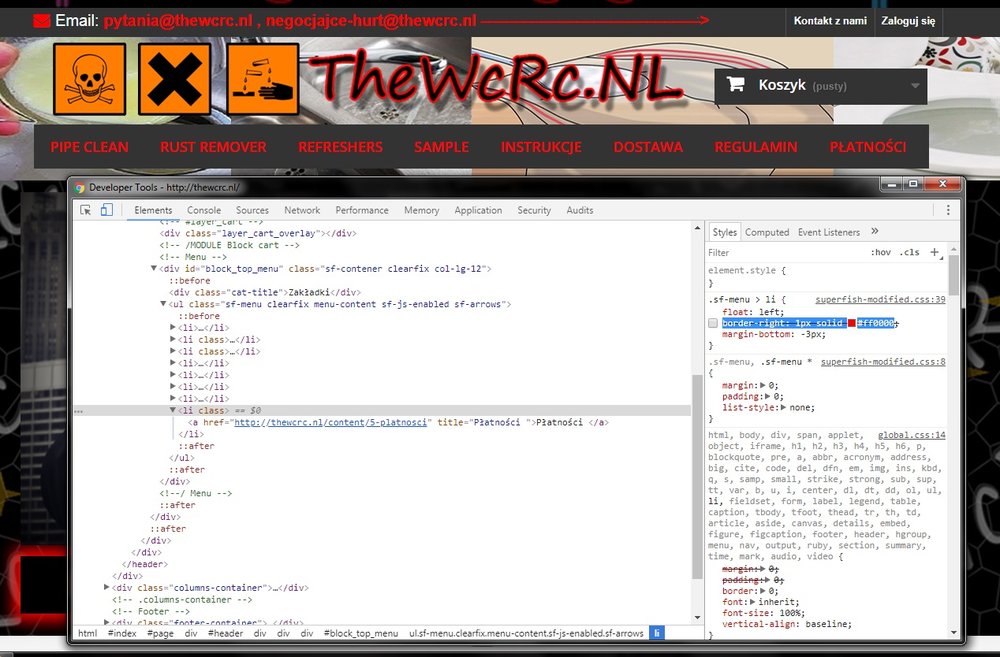Open the Koszyk cart dropdown arrow
The height and width of the screenshot is (657, 1000).
pyautogui.click(x=915, y=85)
